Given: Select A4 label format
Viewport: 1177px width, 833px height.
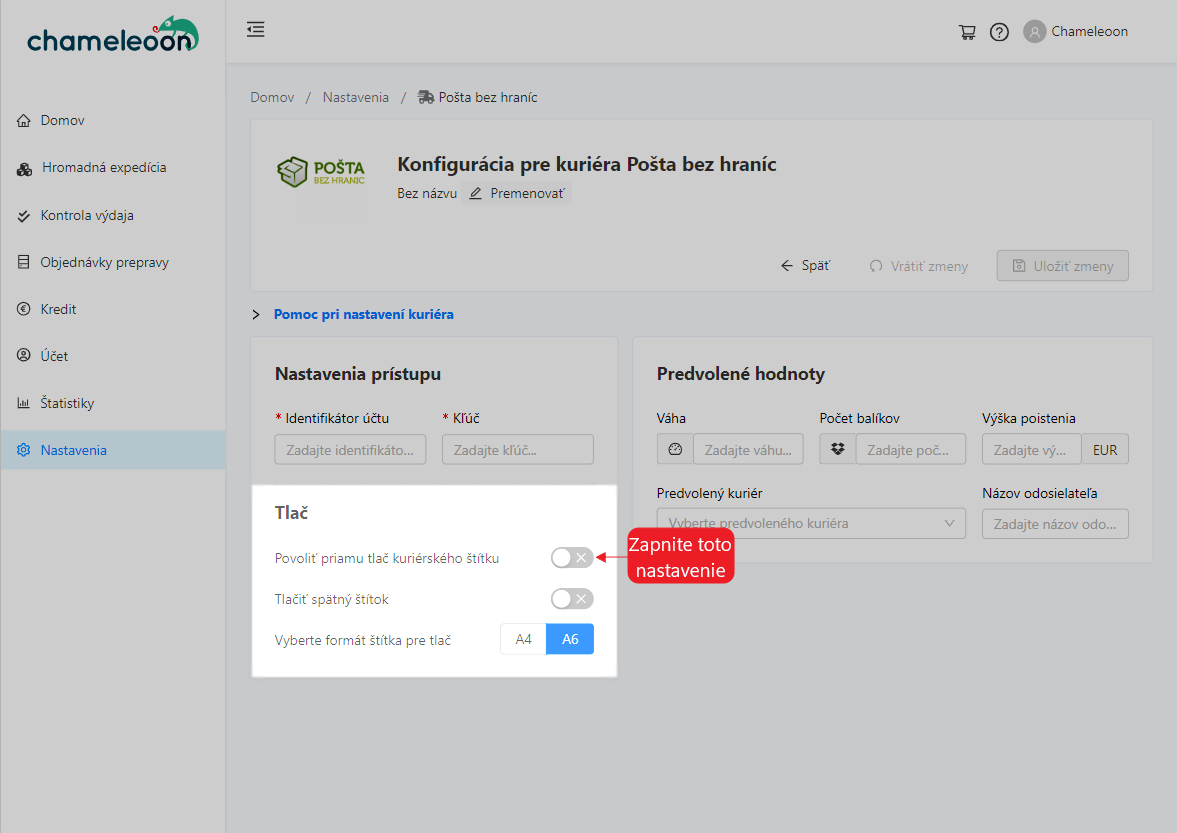Looking at the screenshot, I should 523,639.
